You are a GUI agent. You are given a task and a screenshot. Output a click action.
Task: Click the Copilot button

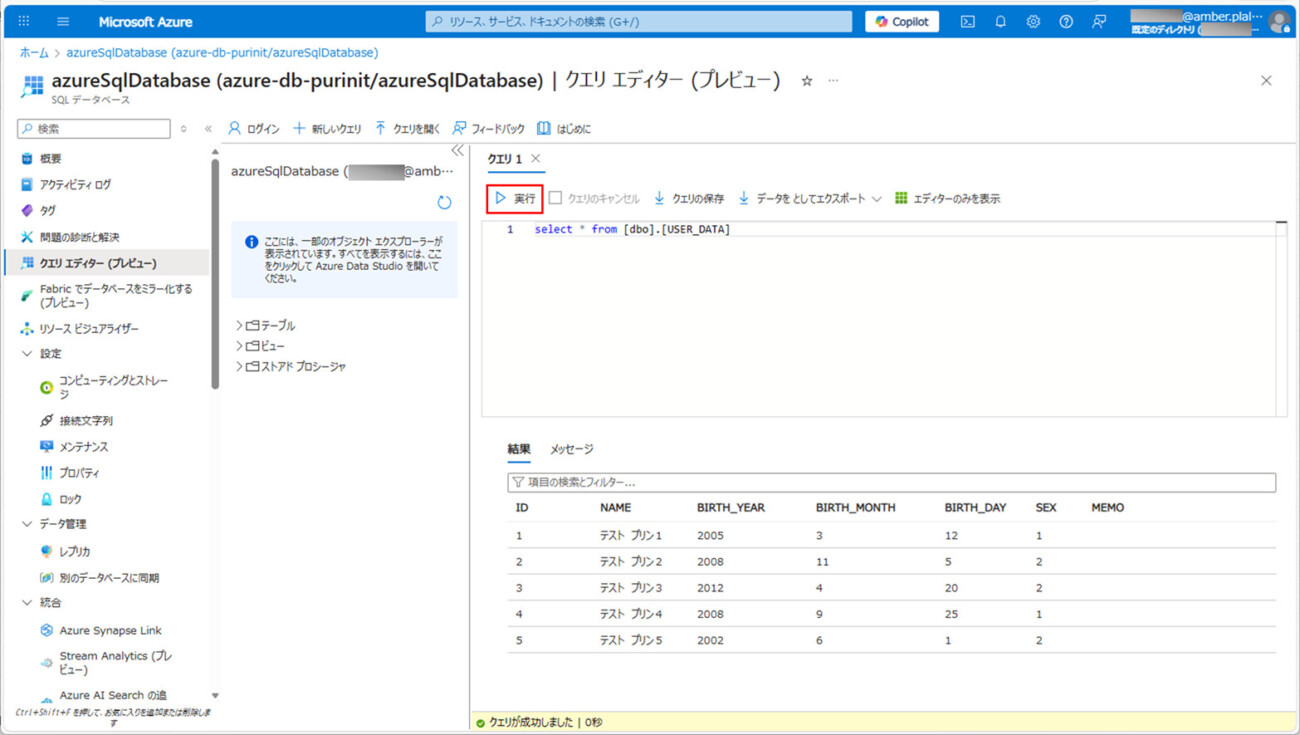[901, 21]
